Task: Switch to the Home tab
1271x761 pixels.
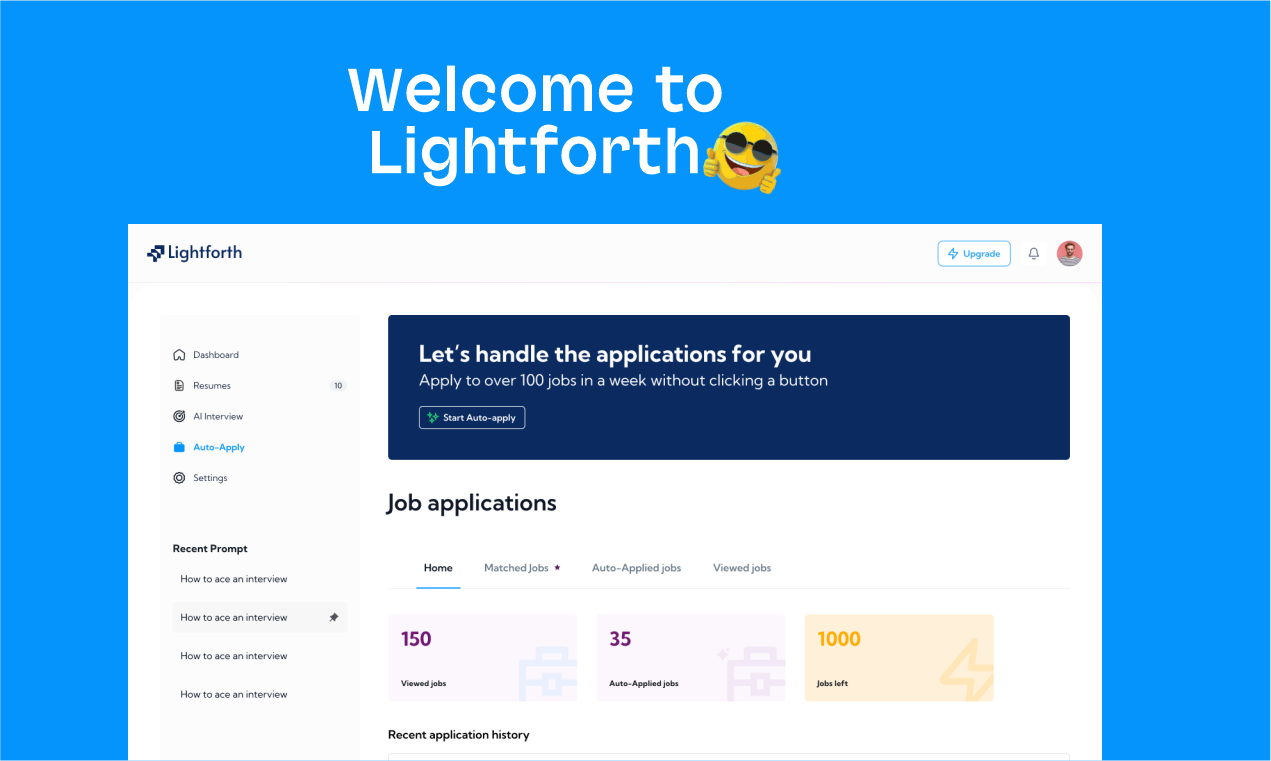Action: pos(438,568)
